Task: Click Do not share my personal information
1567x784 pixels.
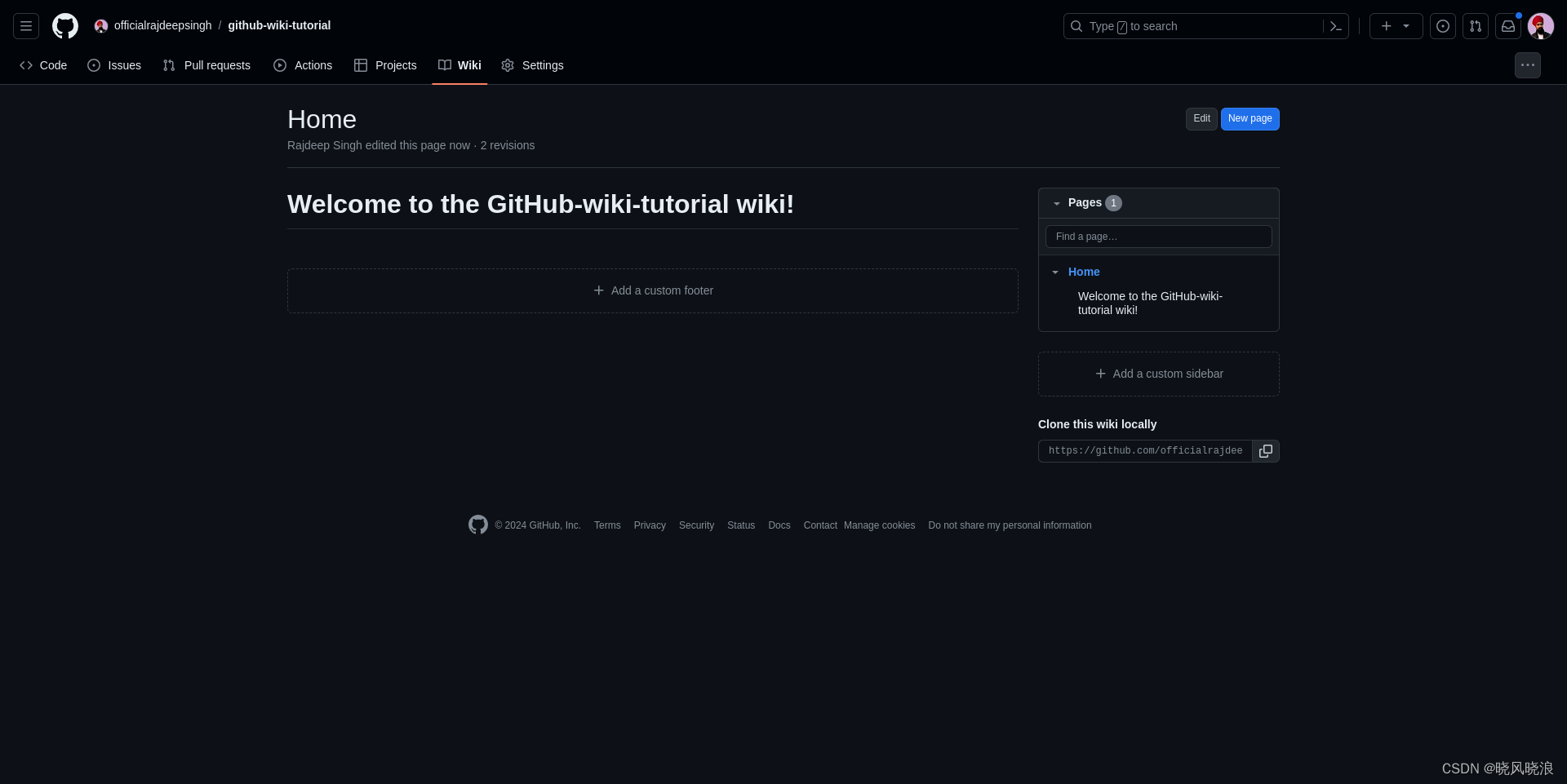Action: coord(1010,525)
